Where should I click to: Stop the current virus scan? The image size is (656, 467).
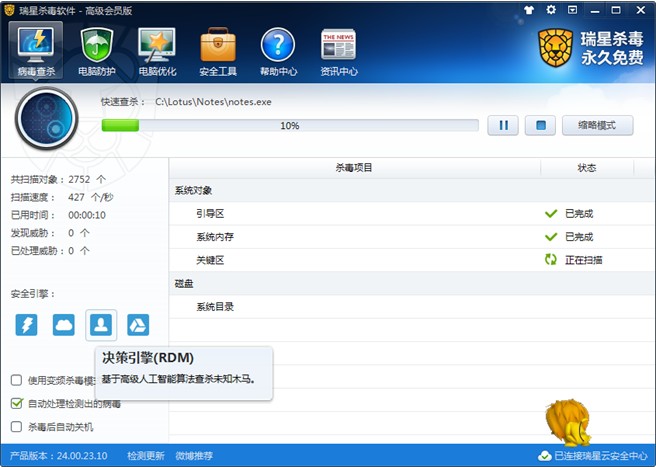539,126
